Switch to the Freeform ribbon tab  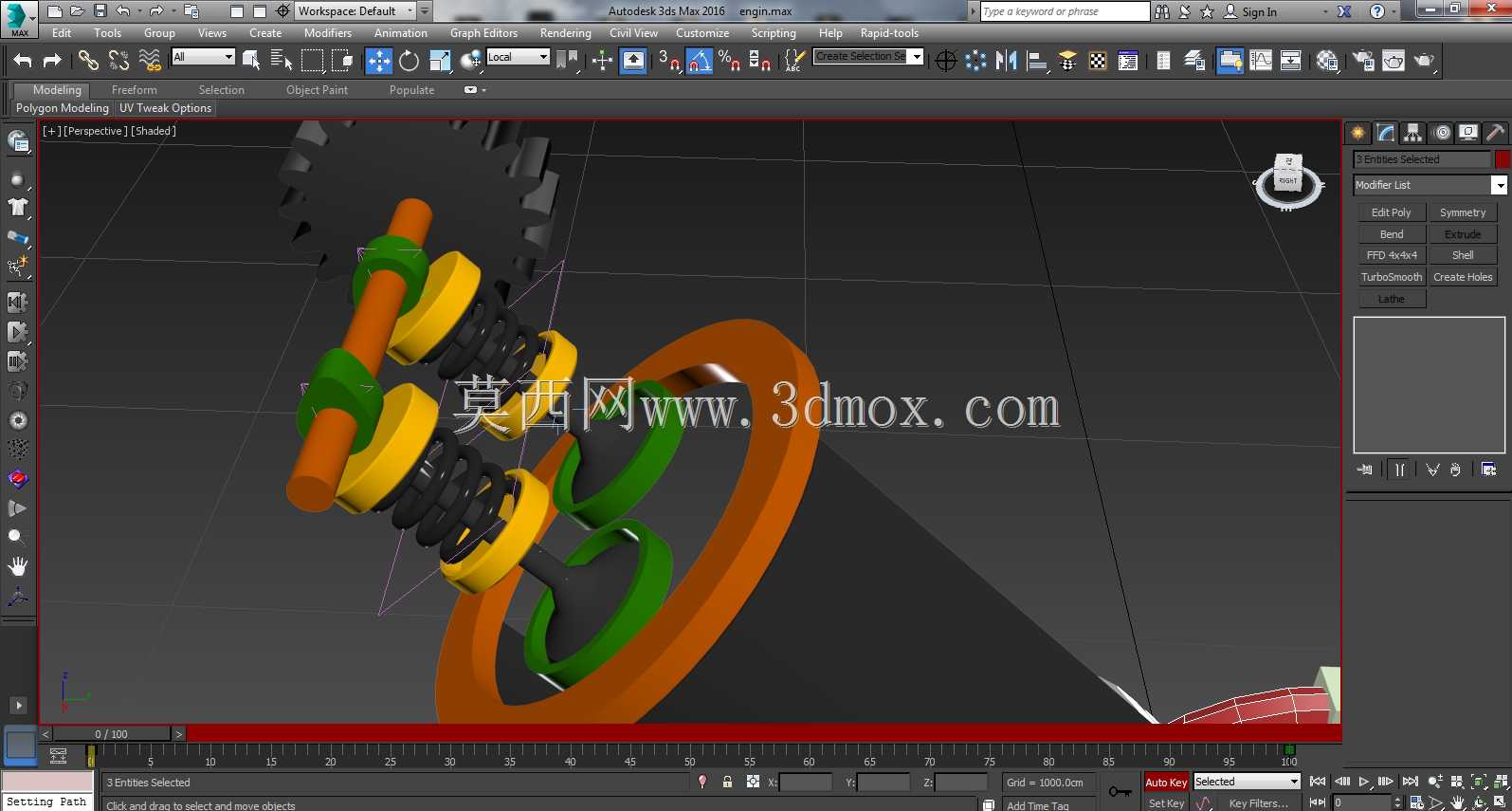[135, 90]
